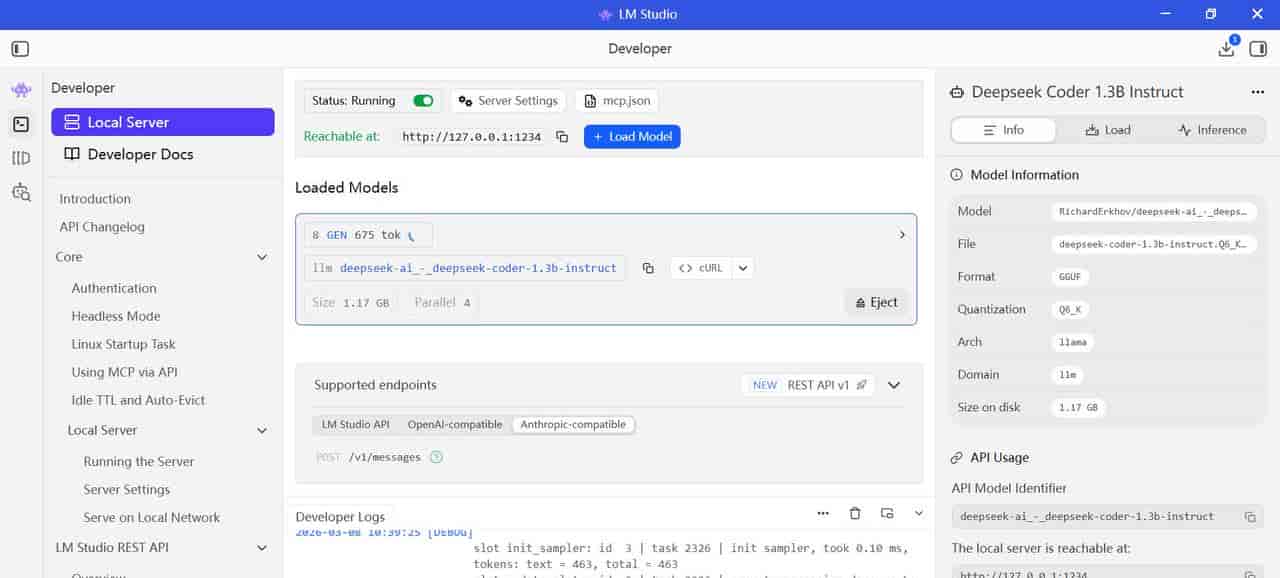Expand the loaded model card chevron
Image resolution: width=1280 pixels, height=578 pixels.
tap(902, 235)
